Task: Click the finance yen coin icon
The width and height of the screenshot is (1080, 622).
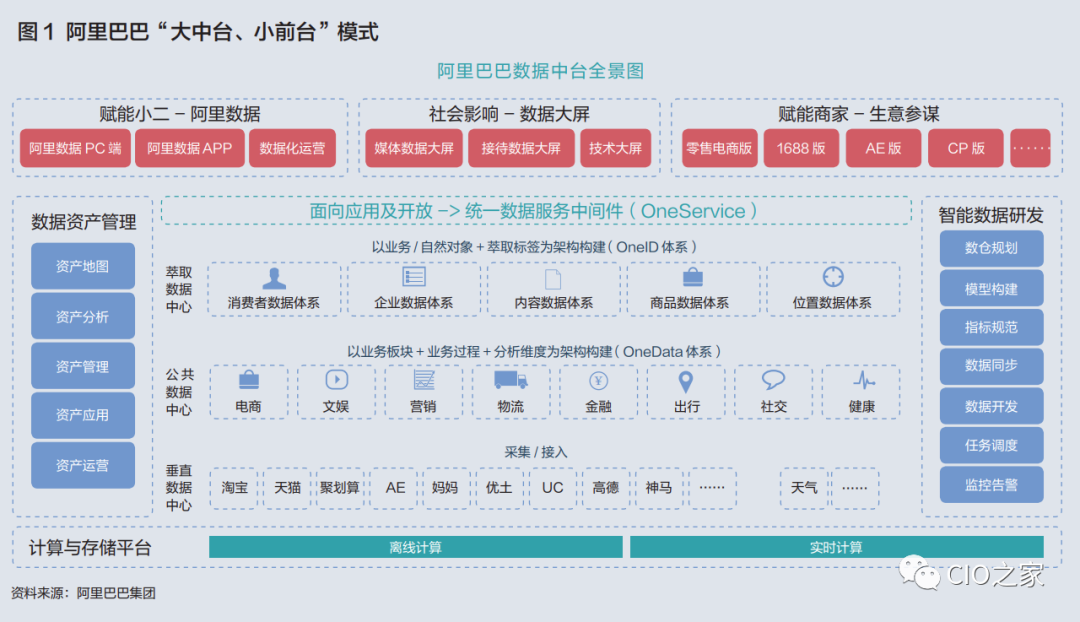Action: click(598, 380)
